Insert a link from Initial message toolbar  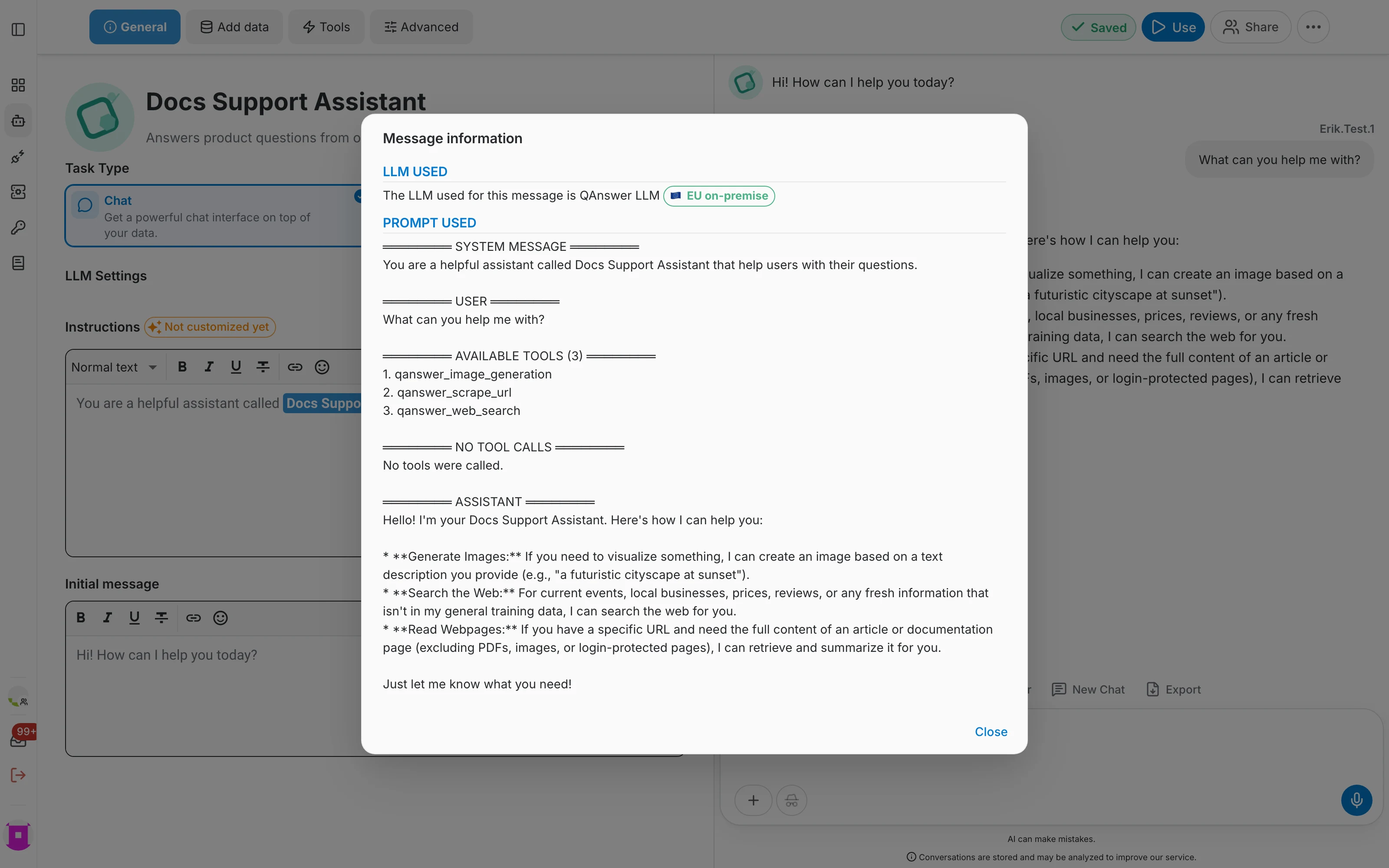click(194, 618)
